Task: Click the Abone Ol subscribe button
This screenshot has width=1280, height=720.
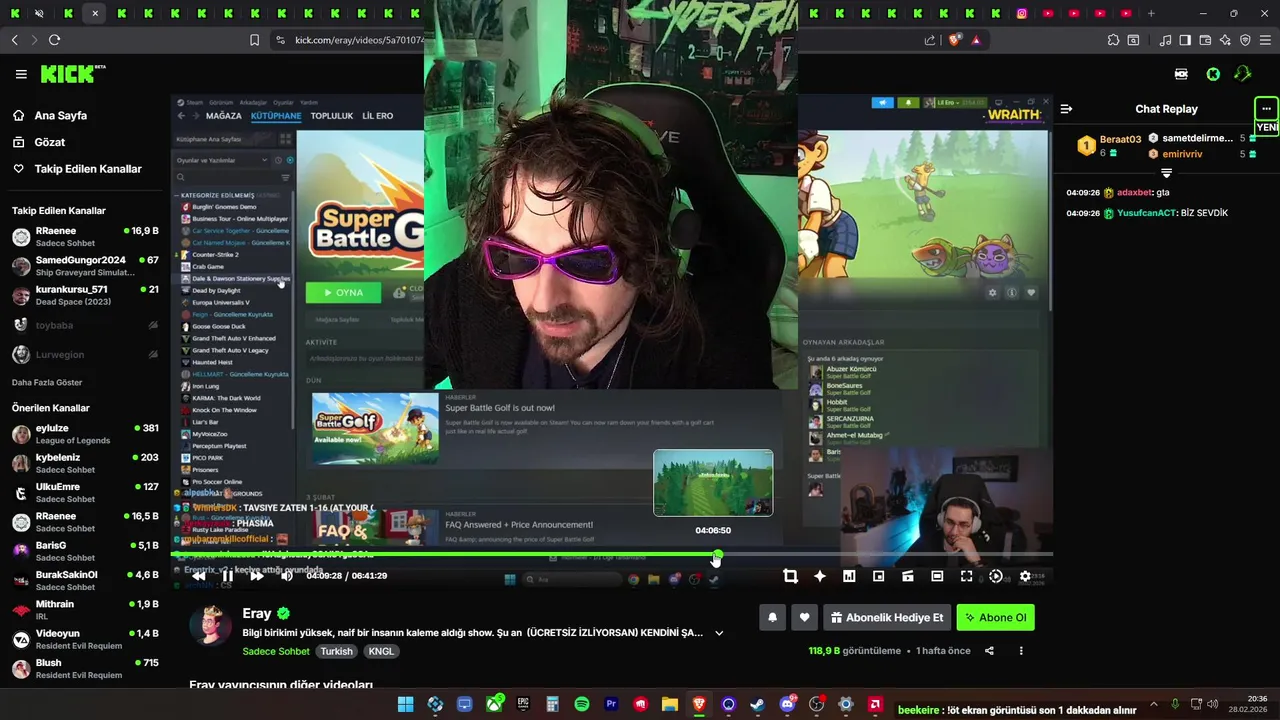Action: 995,618
